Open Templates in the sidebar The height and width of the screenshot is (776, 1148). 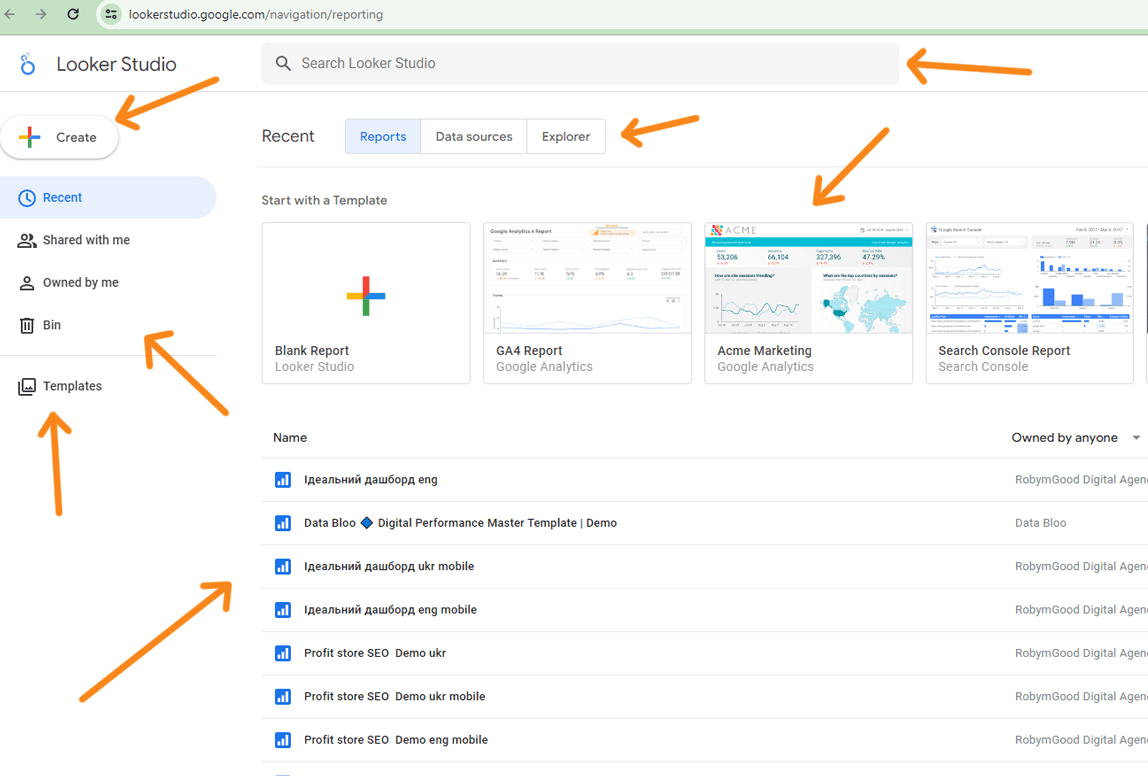tap(108, 387)
